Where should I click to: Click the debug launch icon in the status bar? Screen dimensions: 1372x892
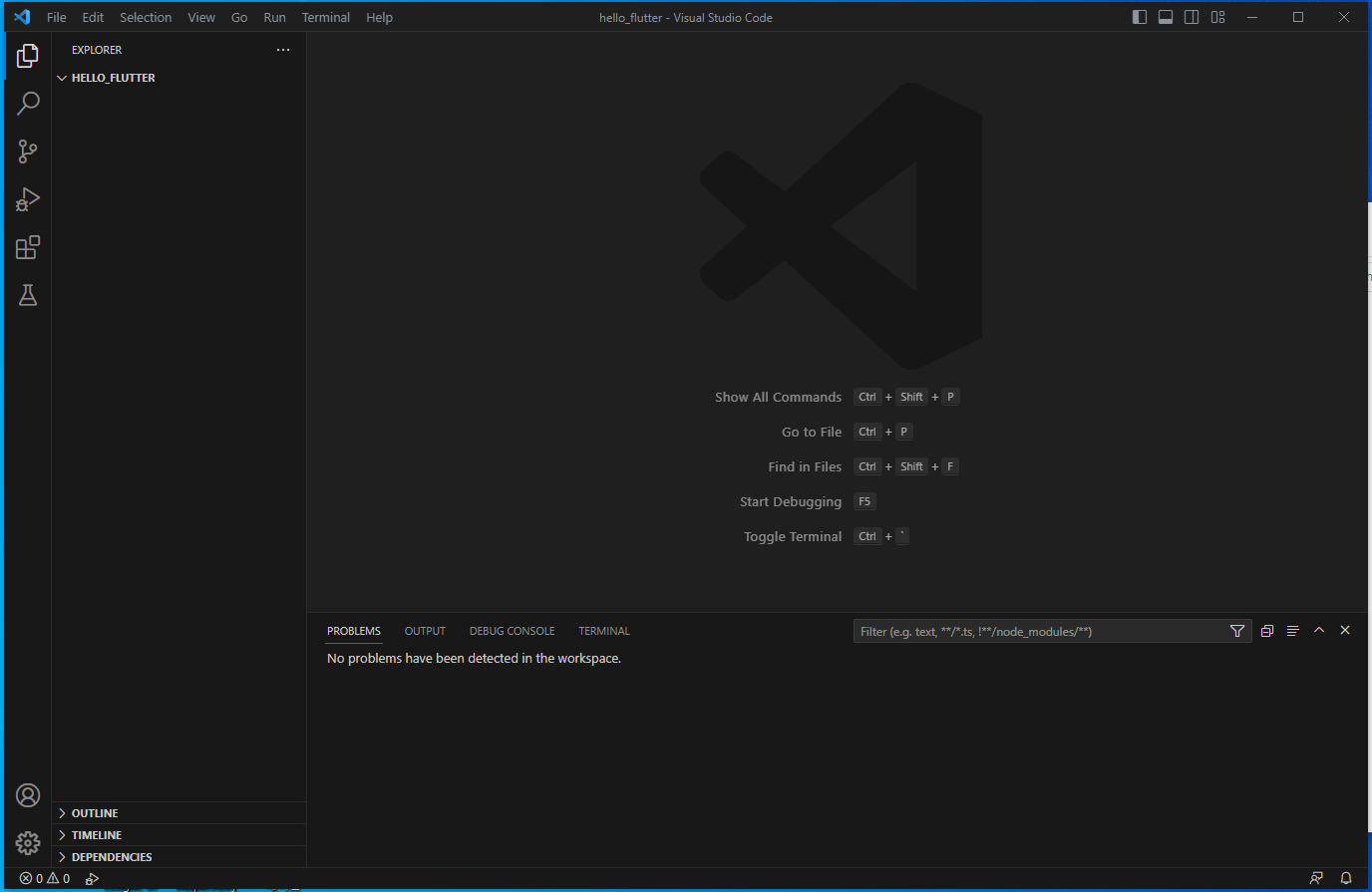93,879
